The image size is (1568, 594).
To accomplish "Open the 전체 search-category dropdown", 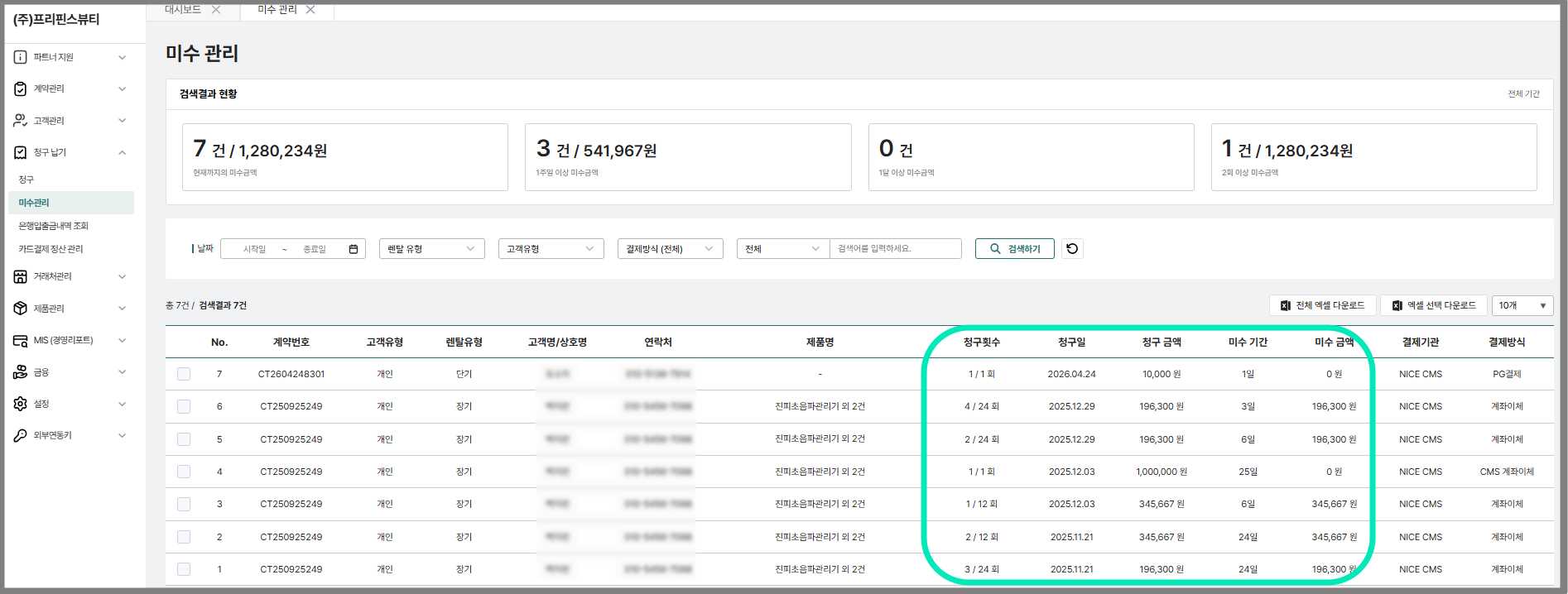I will pyautogui.click(x=783, y=249).
